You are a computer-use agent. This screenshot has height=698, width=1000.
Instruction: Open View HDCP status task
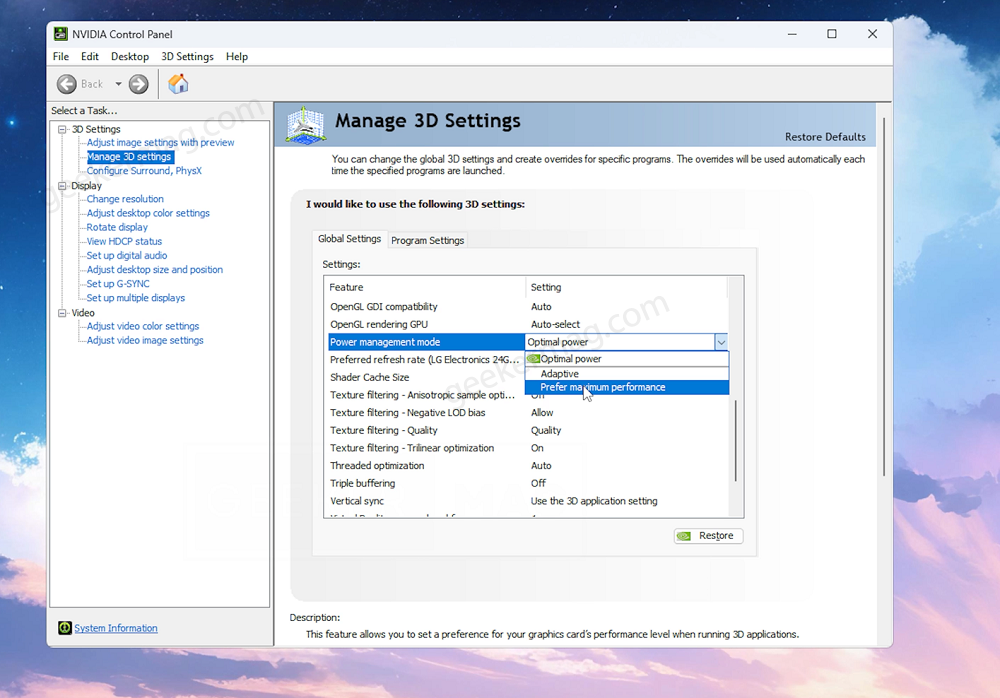[124, 241]
